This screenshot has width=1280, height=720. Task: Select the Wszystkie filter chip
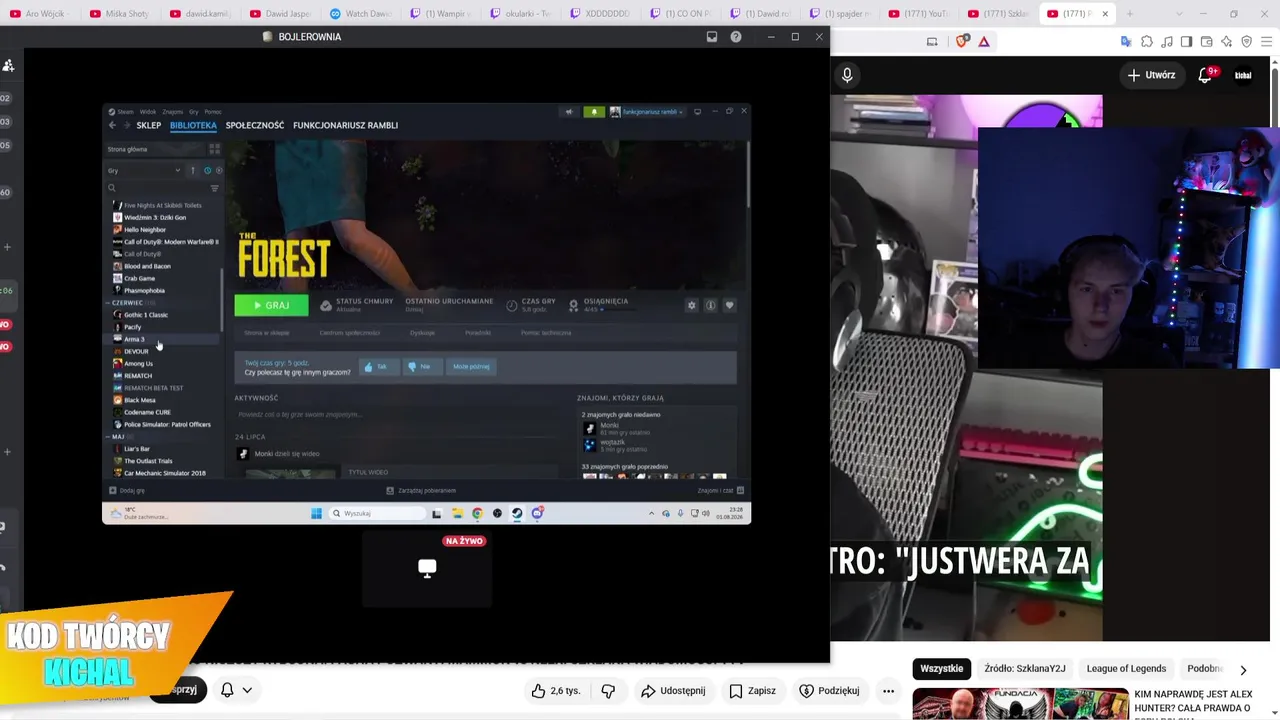942,669
